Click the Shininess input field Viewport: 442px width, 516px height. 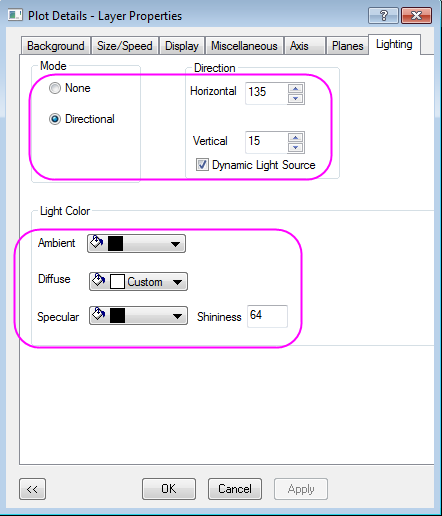(x=267, y=316)
